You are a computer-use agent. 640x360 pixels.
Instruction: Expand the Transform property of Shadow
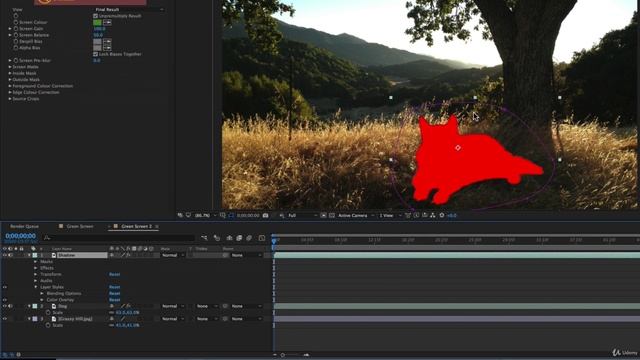coord(36,274)
